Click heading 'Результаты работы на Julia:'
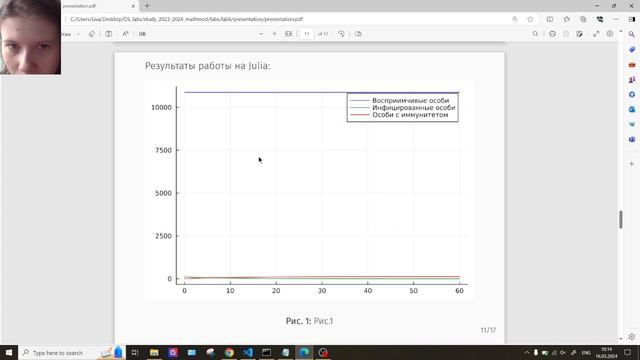Viewport: 640px width, 360px height. click(207, 66)
